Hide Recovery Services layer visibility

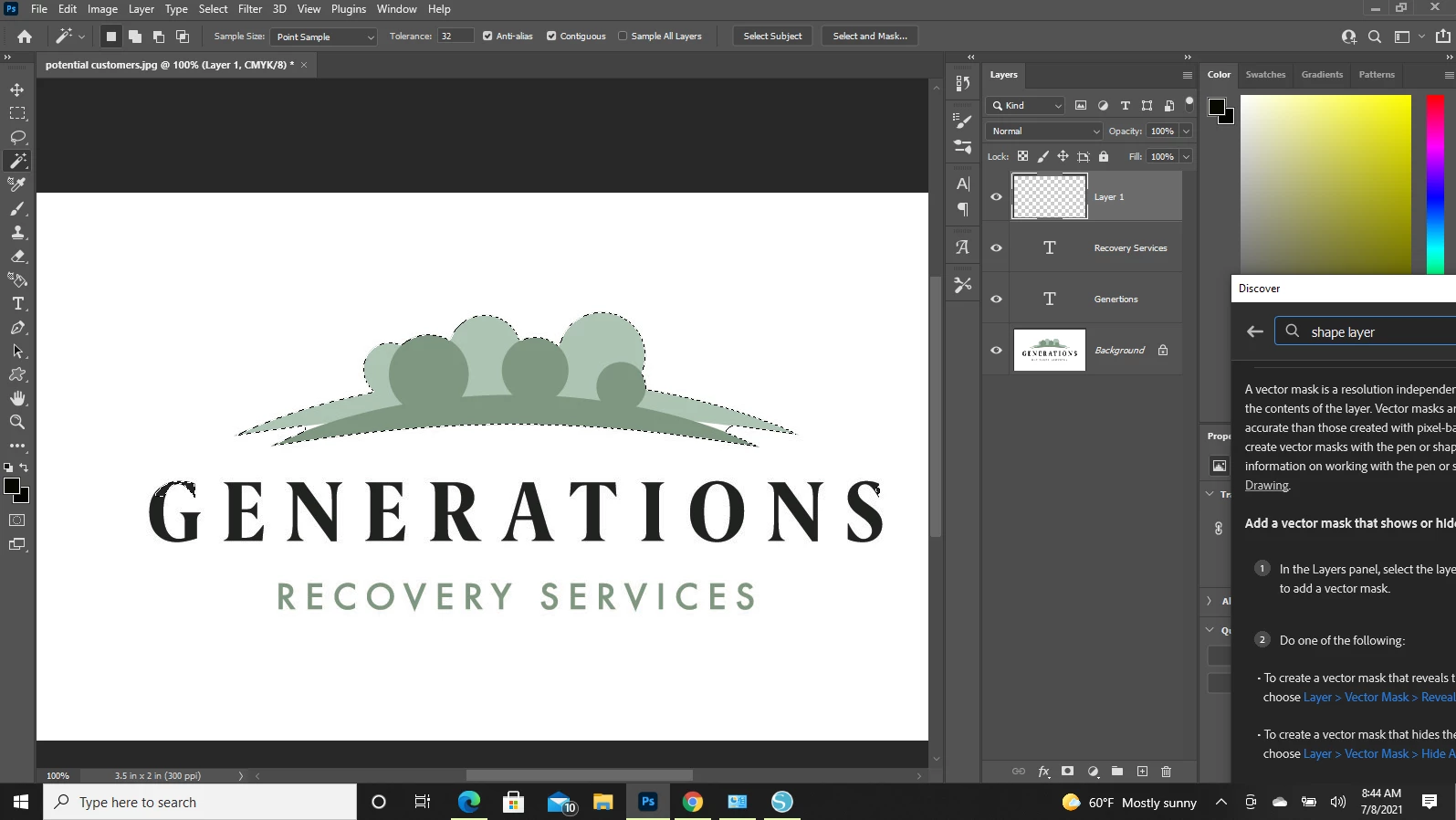(996, 248)
